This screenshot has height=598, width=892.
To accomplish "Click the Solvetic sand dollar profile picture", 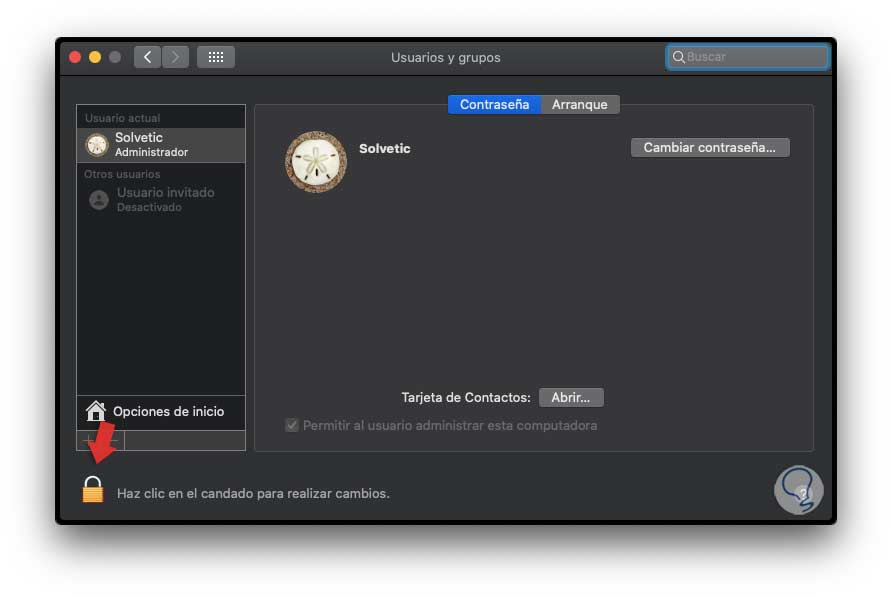I will pyautogui.click(x=316, y=162).
